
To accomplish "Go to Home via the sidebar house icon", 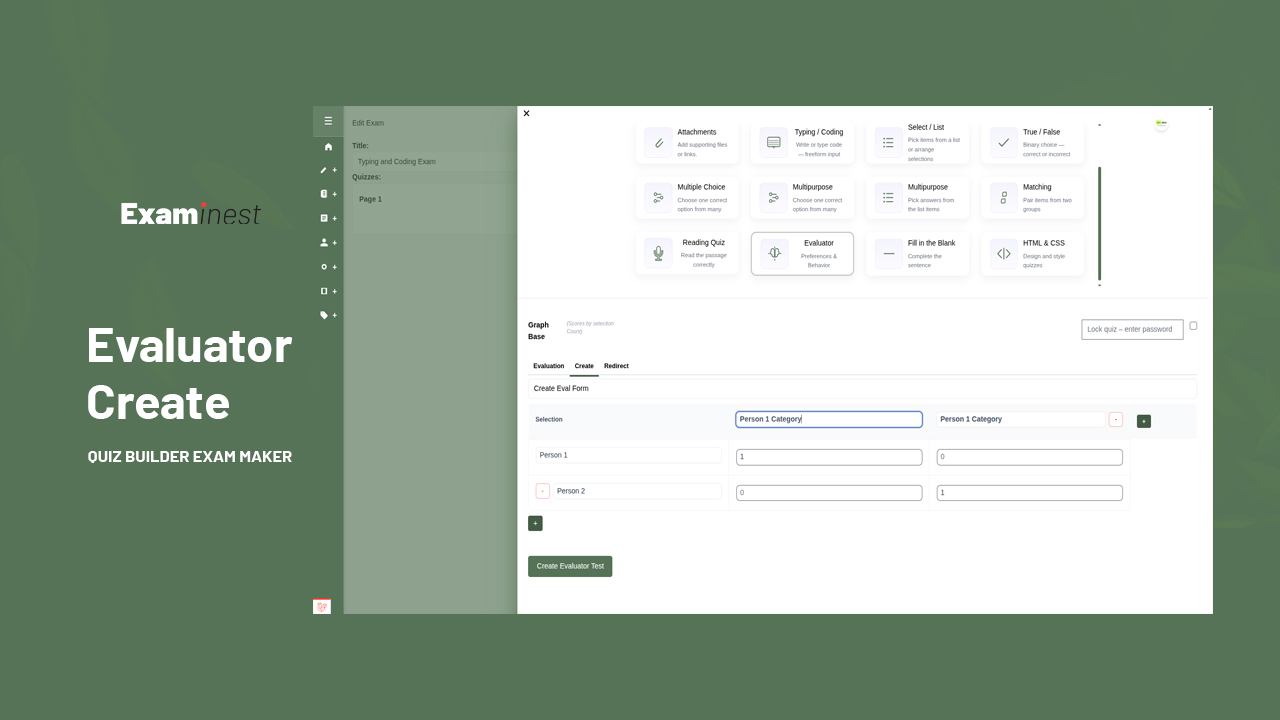I will click(x=328, y=146).
